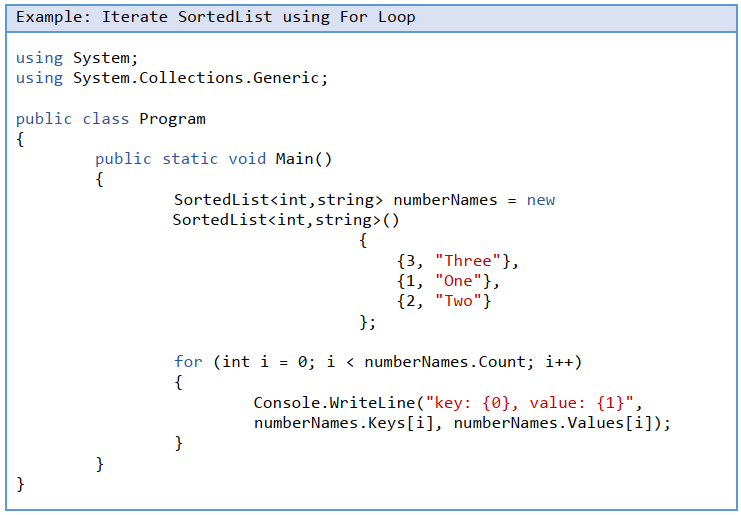This screenshot has height=515, width=741.
Task: Select the System.Collections.Generic namespace text
Action: click(196, 77)
